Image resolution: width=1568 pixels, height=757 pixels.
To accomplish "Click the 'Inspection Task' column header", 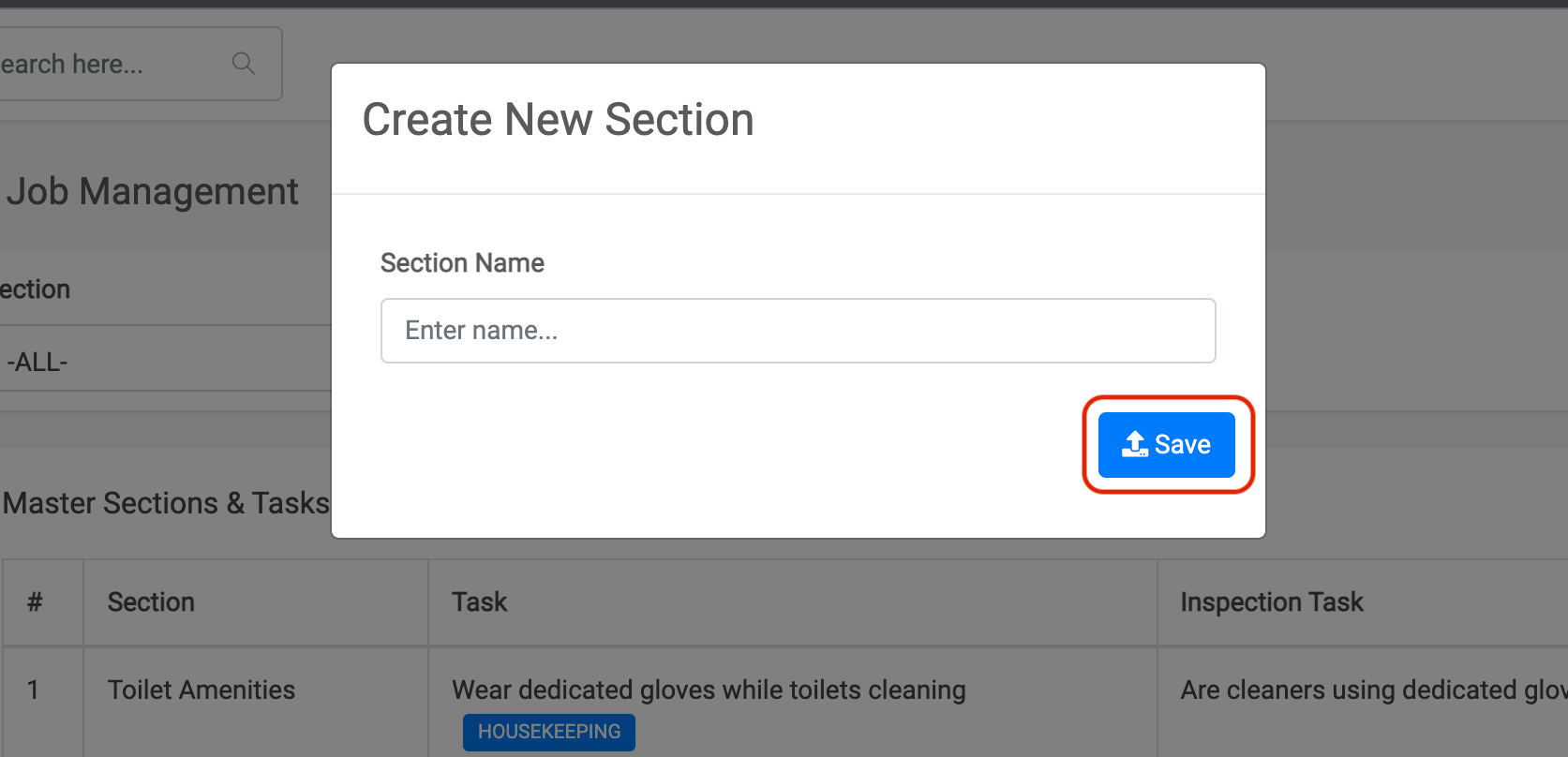I will point(1271,602).
